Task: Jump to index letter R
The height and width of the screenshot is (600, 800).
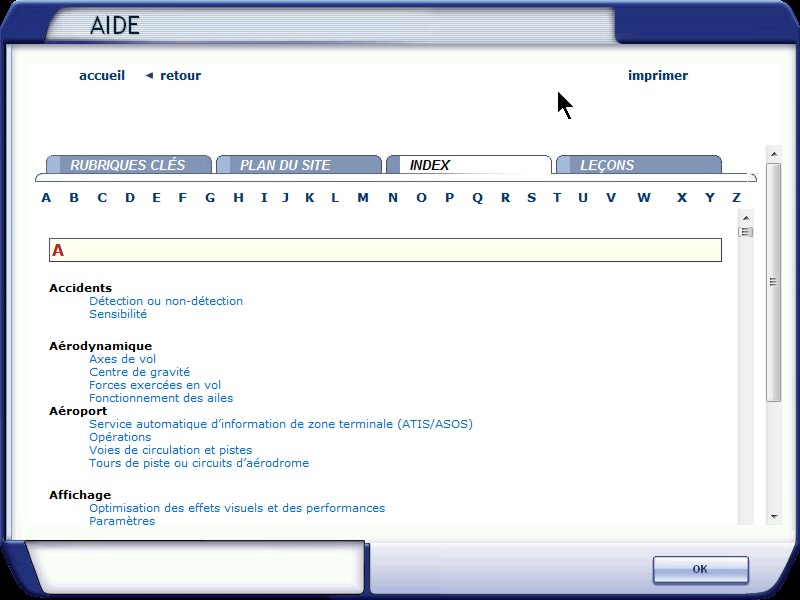Action: (505, 197)
